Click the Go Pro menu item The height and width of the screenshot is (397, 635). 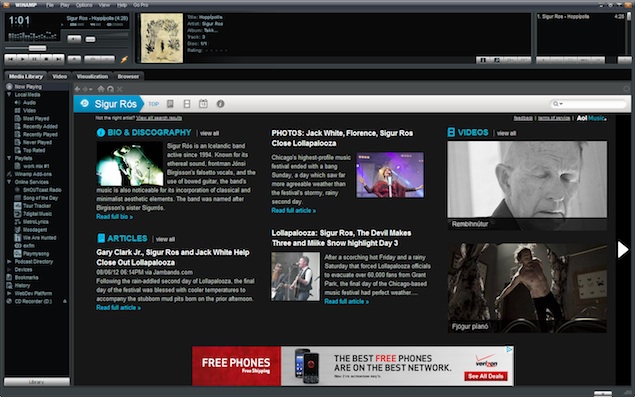pos(141,5)
